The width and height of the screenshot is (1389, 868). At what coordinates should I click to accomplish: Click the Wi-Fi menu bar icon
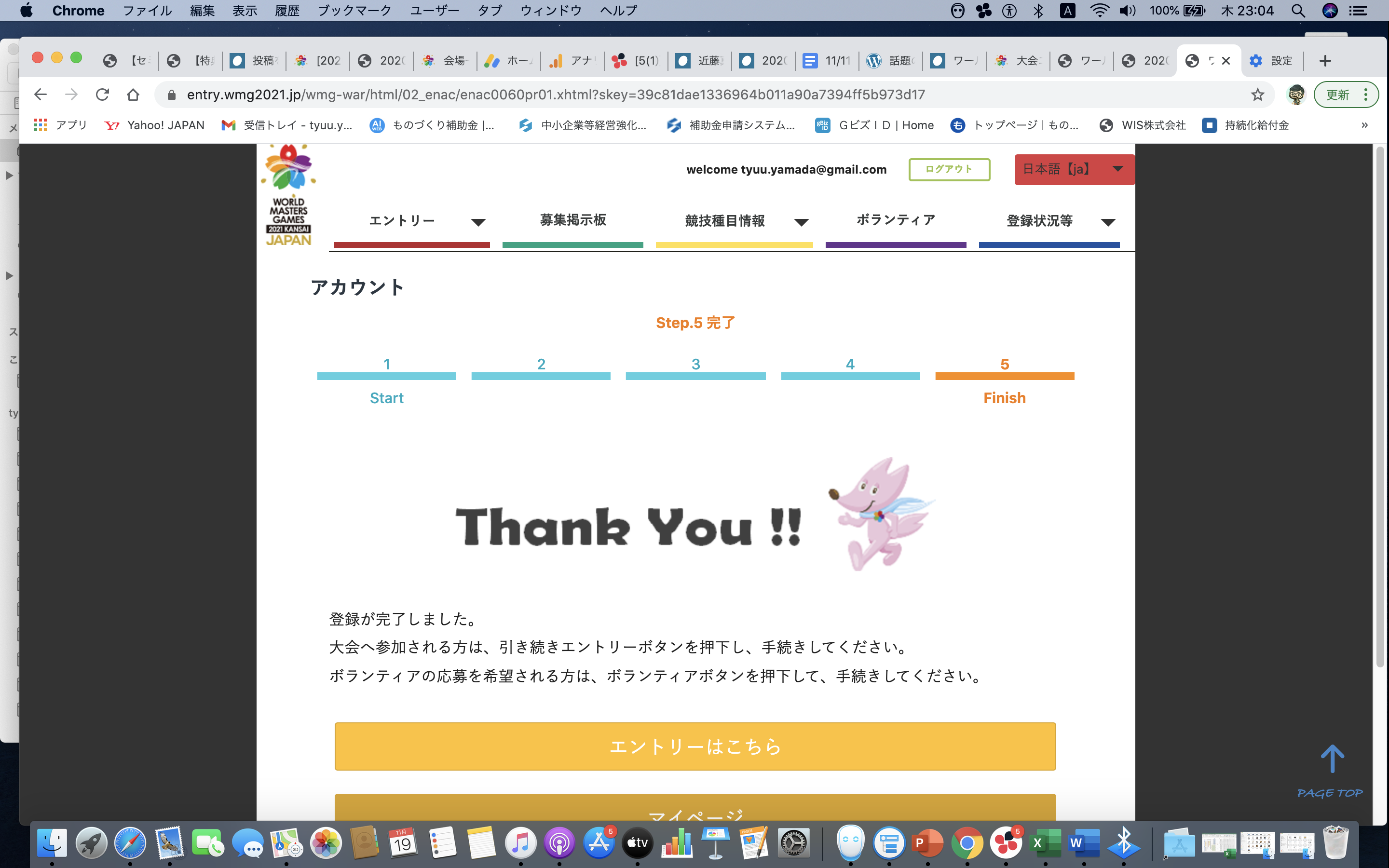(x=1099, y=10)
